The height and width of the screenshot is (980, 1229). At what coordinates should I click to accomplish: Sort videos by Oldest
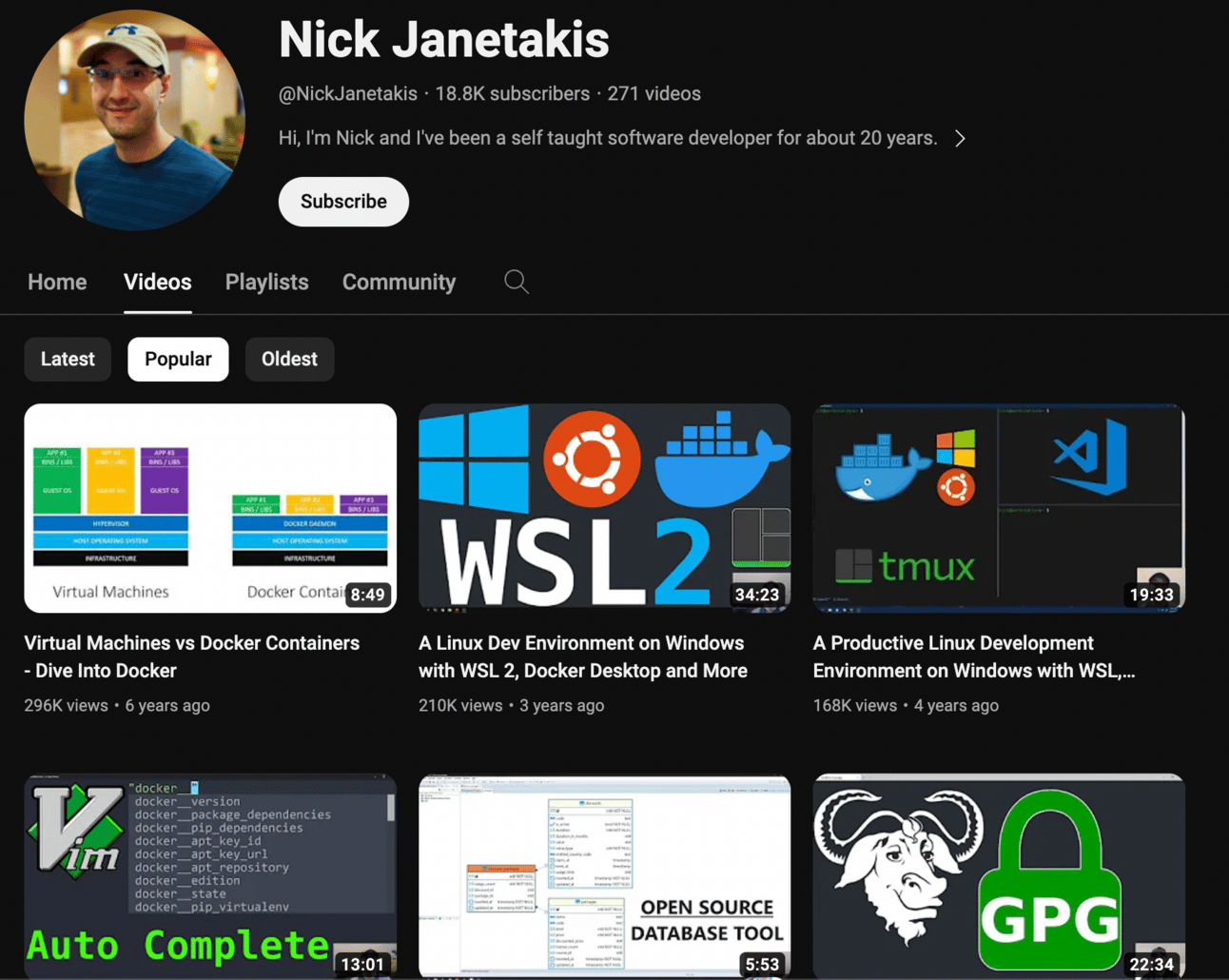coord(289,359)
